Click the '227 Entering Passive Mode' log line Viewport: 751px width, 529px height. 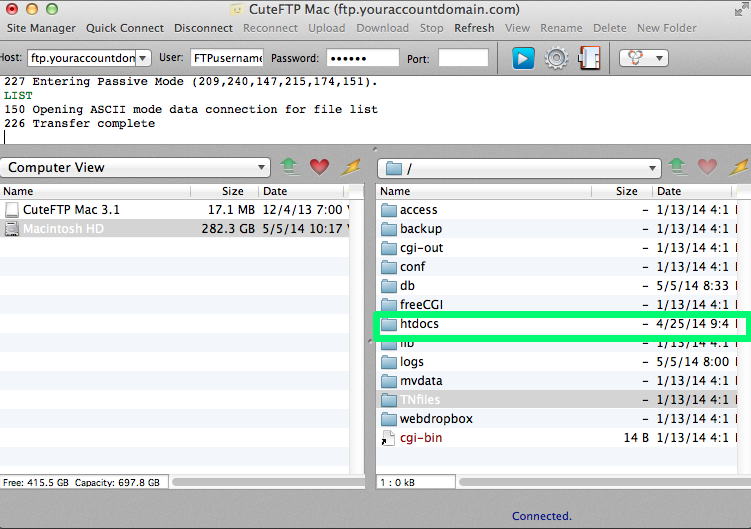coord(191,82)
